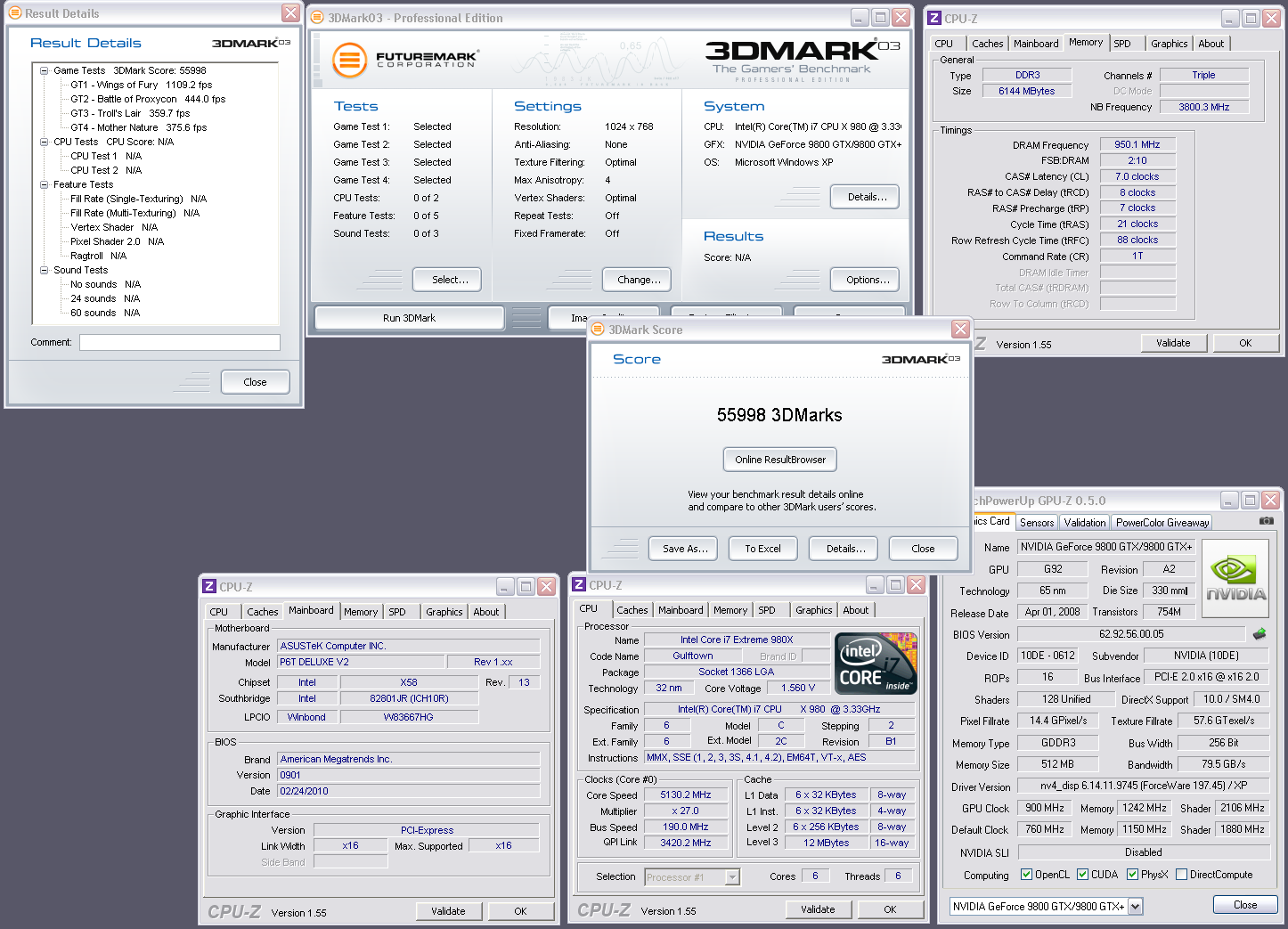Image resolution: width=1288 pixels, height=929 pixels.
Task: Collapse the Sound Tests tree node
Action: pos(44,270)
